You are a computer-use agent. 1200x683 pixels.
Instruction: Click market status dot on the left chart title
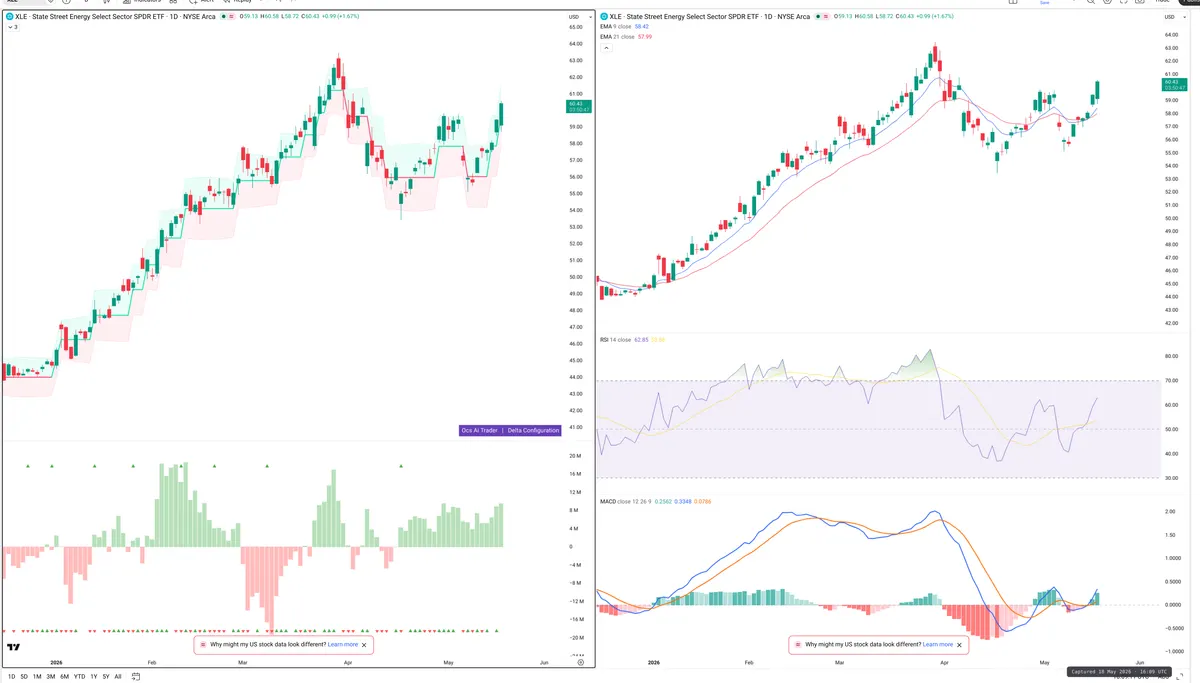coord(222,17)
